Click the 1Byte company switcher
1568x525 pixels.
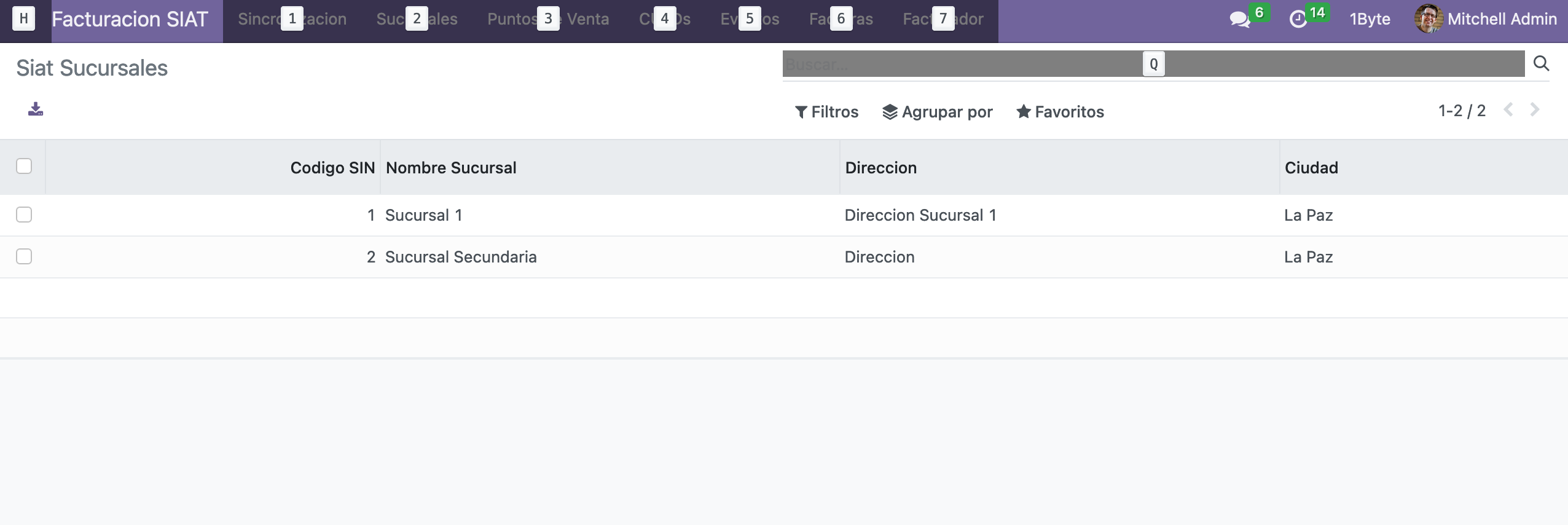pos(1370,19)
